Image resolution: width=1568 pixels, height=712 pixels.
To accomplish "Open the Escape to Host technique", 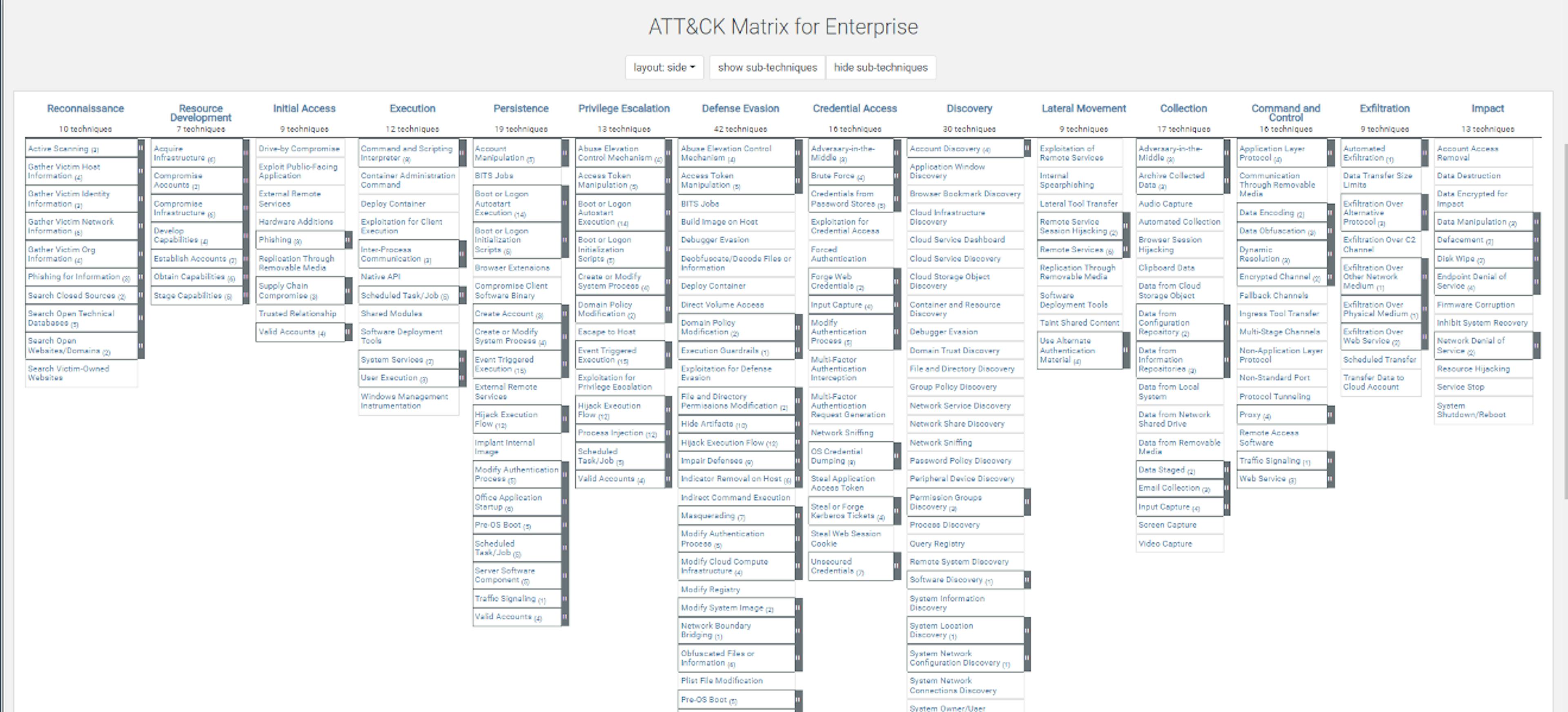I will (606, 332).
